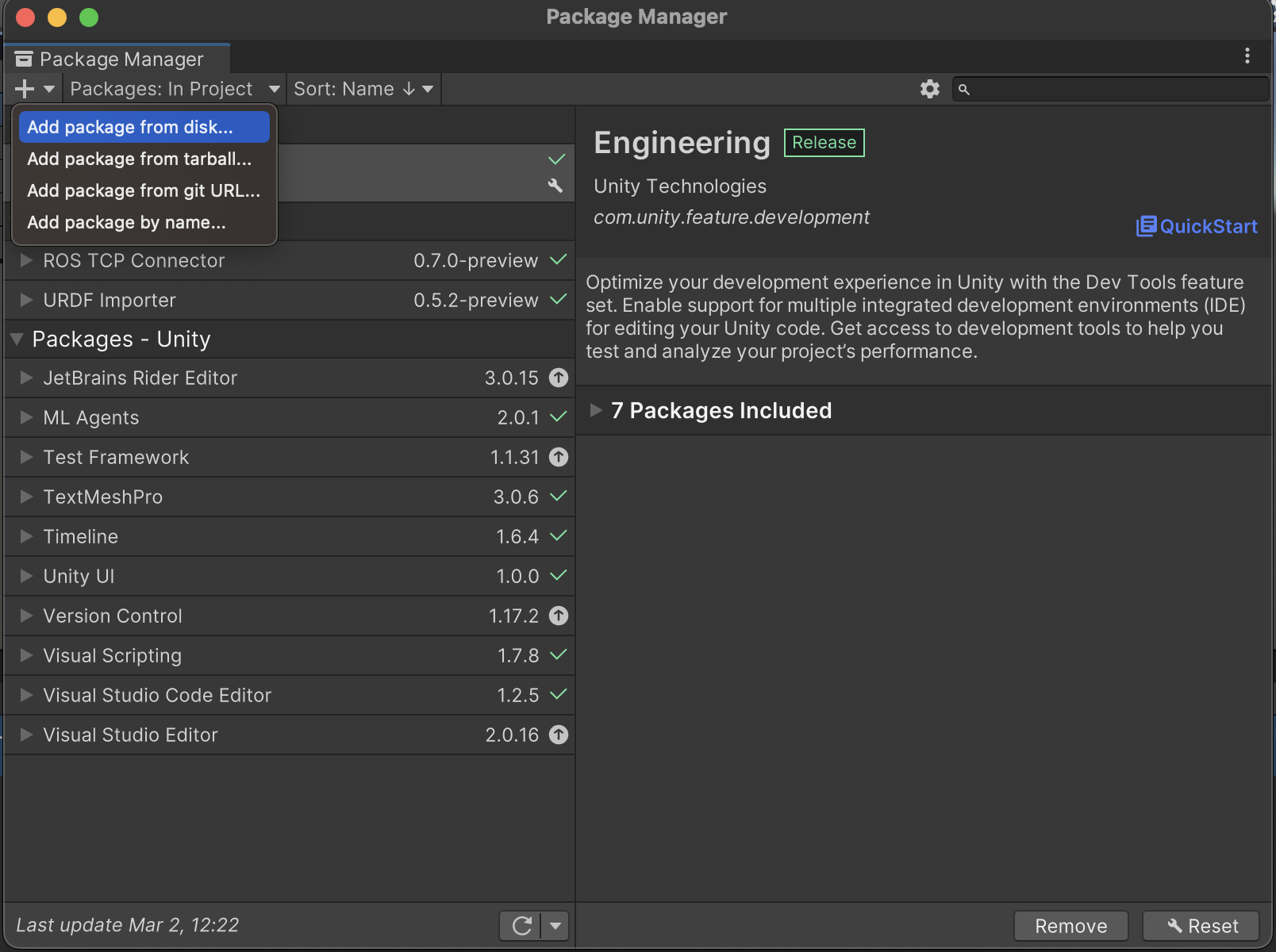Click the Remove button
The height and width of the screenshot is (952, 1276).
pos(1071,926)
